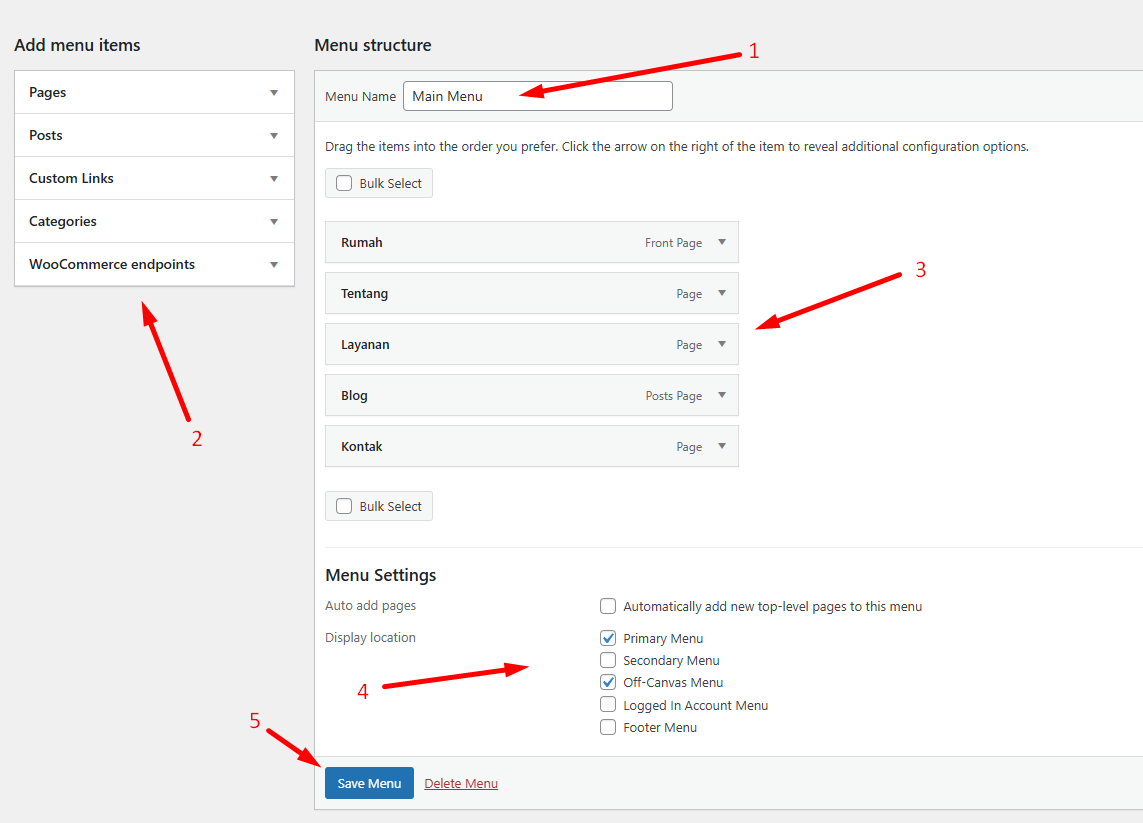Expand the Kontak menu item options arrow
This screenshot has height=823, width=1143.
pos(722,447)
